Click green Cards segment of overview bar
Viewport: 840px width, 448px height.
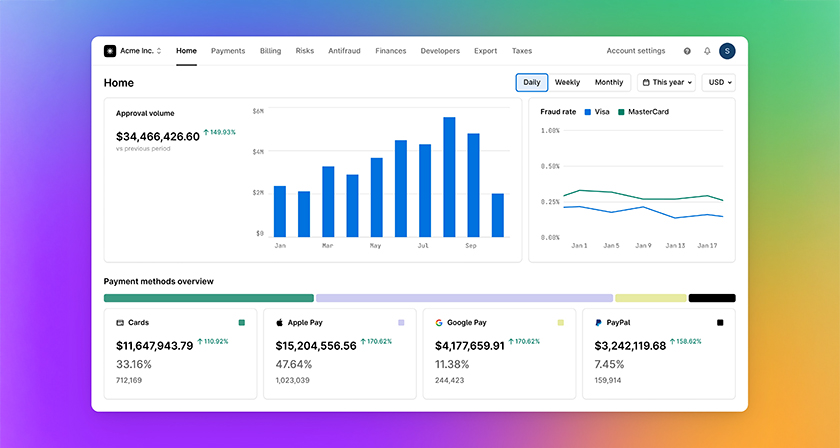(209, 298)
